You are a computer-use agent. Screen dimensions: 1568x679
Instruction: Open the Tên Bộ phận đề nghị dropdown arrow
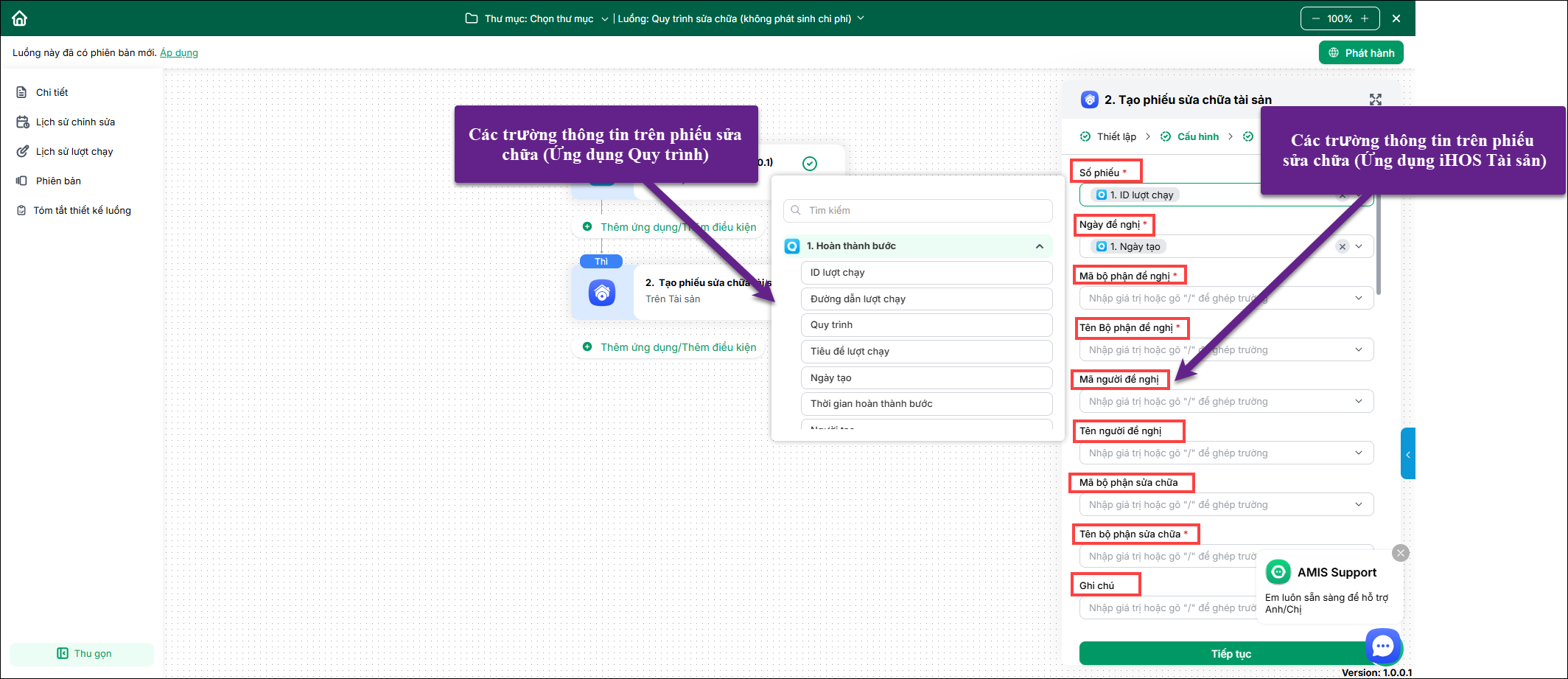click(1359, 349)
